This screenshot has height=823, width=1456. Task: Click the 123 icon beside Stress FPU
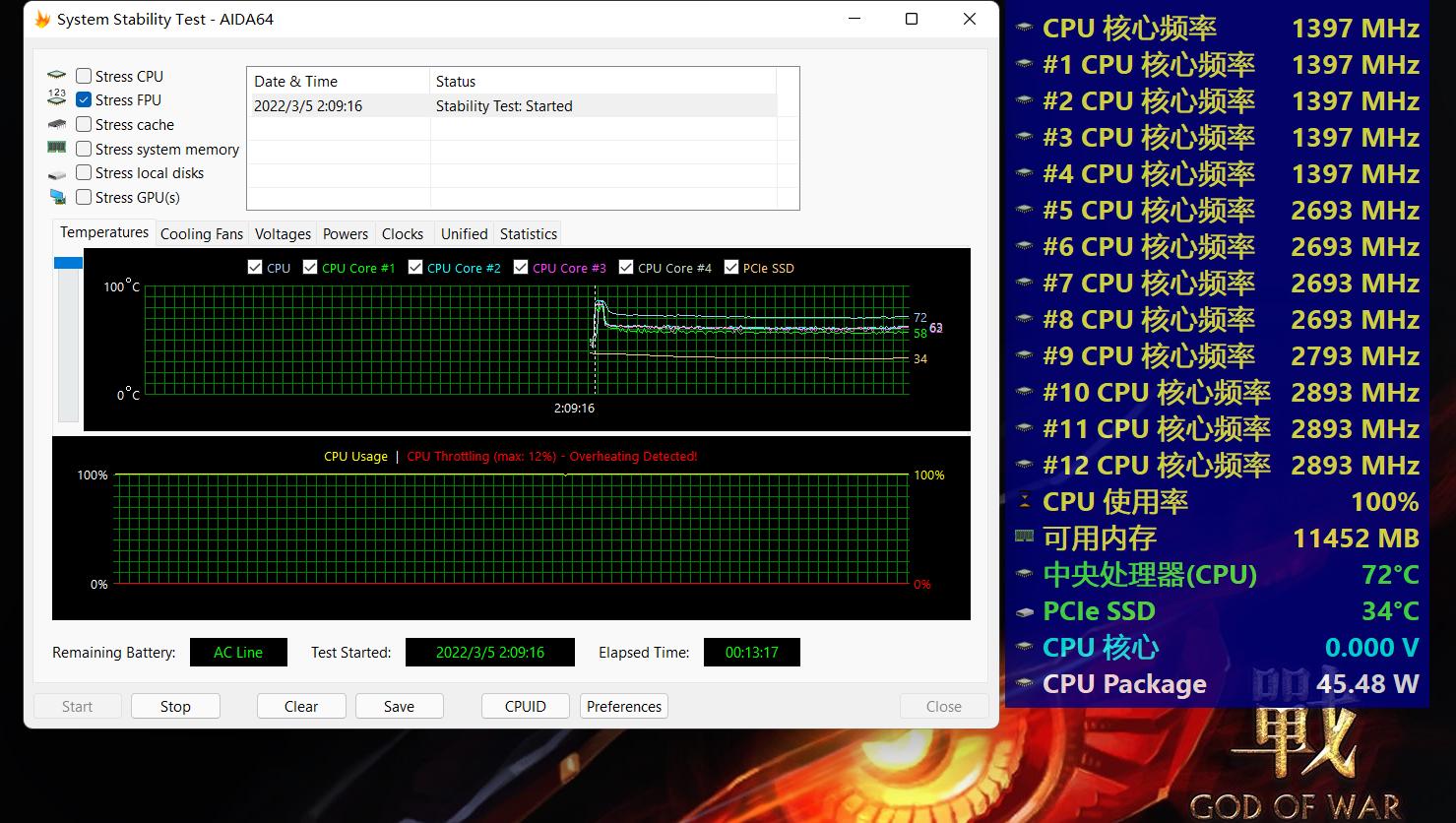[57, 99]
